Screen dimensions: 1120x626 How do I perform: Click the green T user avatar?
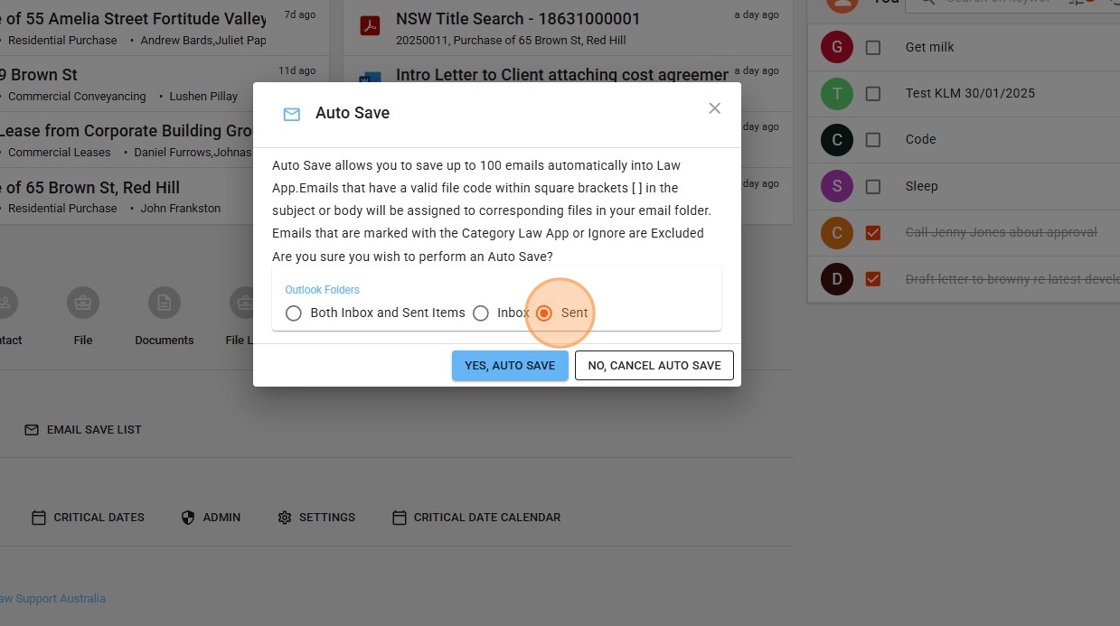pyautogui.click(x=836, y=93)
